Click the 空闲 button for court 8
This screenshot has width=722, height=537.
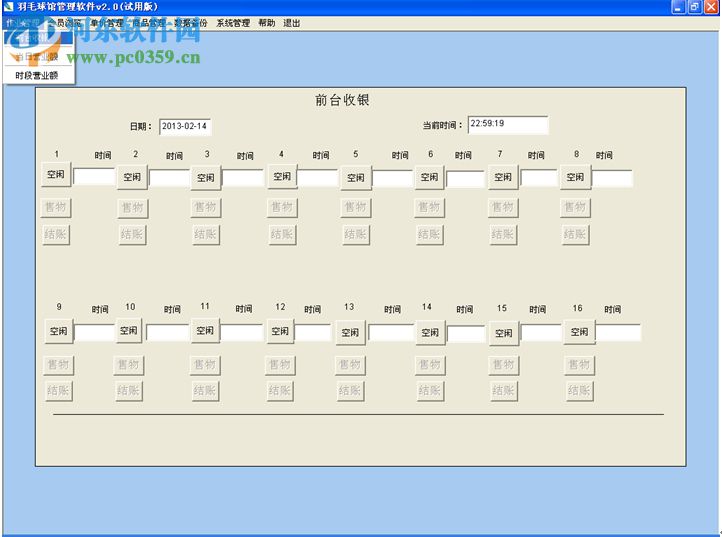(575, 177)
